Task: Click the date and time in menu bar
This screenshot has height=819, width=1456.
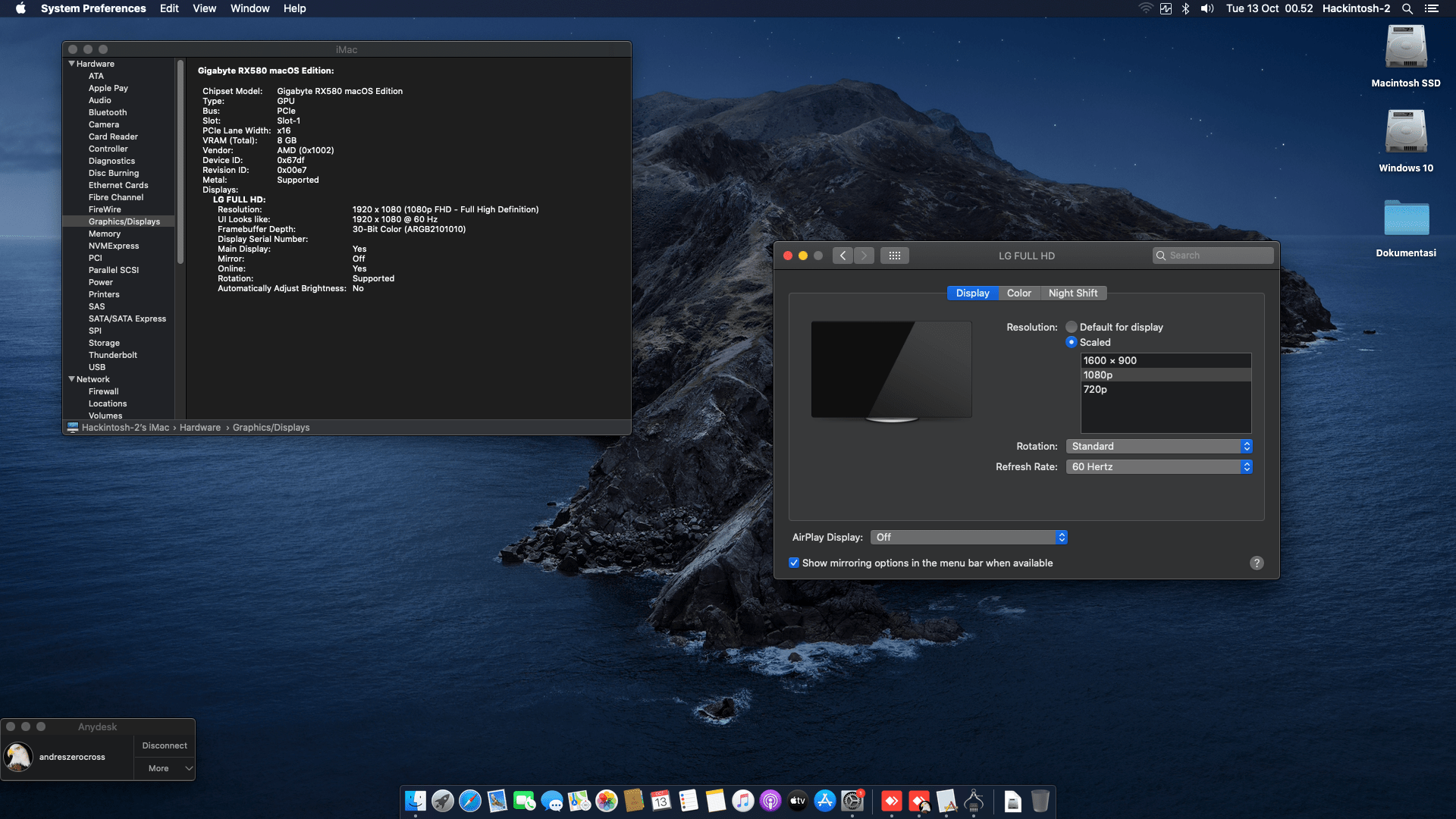Action: click(1269, 8)
